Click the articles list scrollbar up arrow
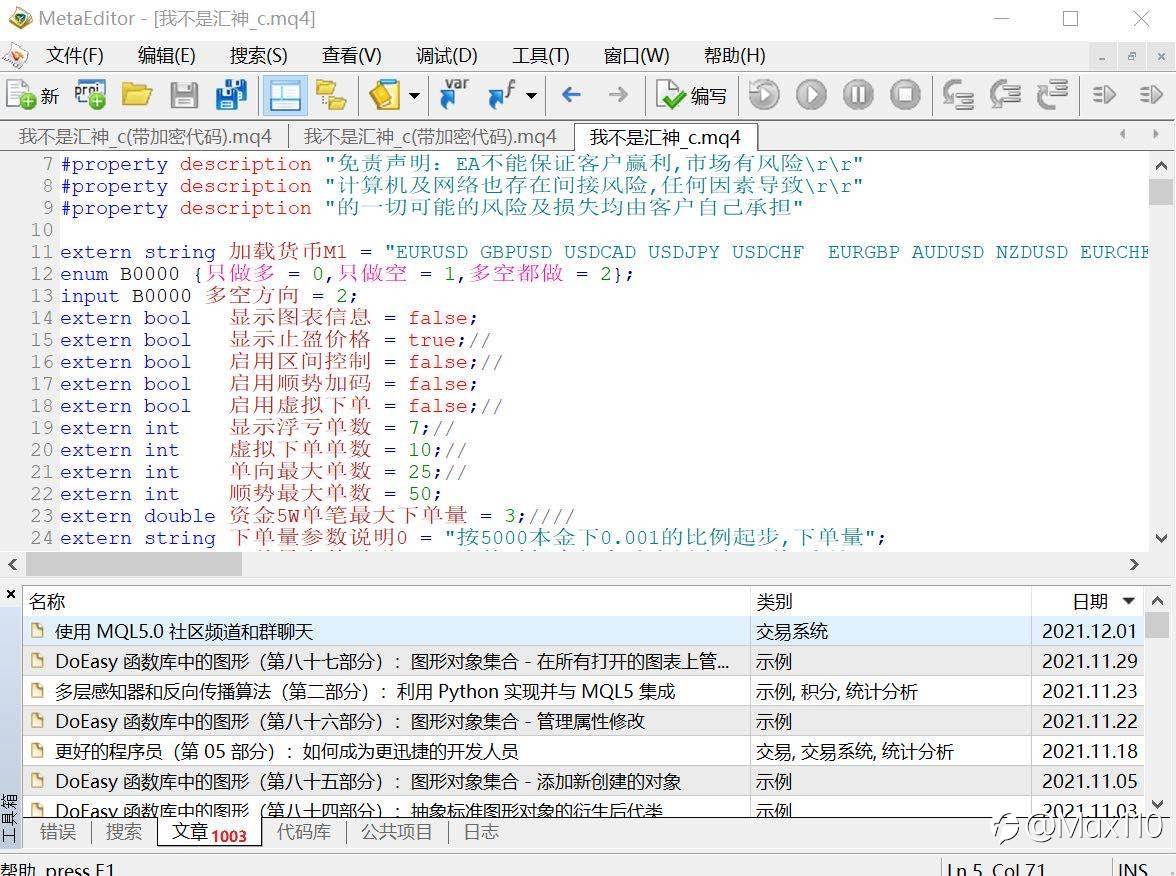Screen dimensions: 1176x876 1157,601
